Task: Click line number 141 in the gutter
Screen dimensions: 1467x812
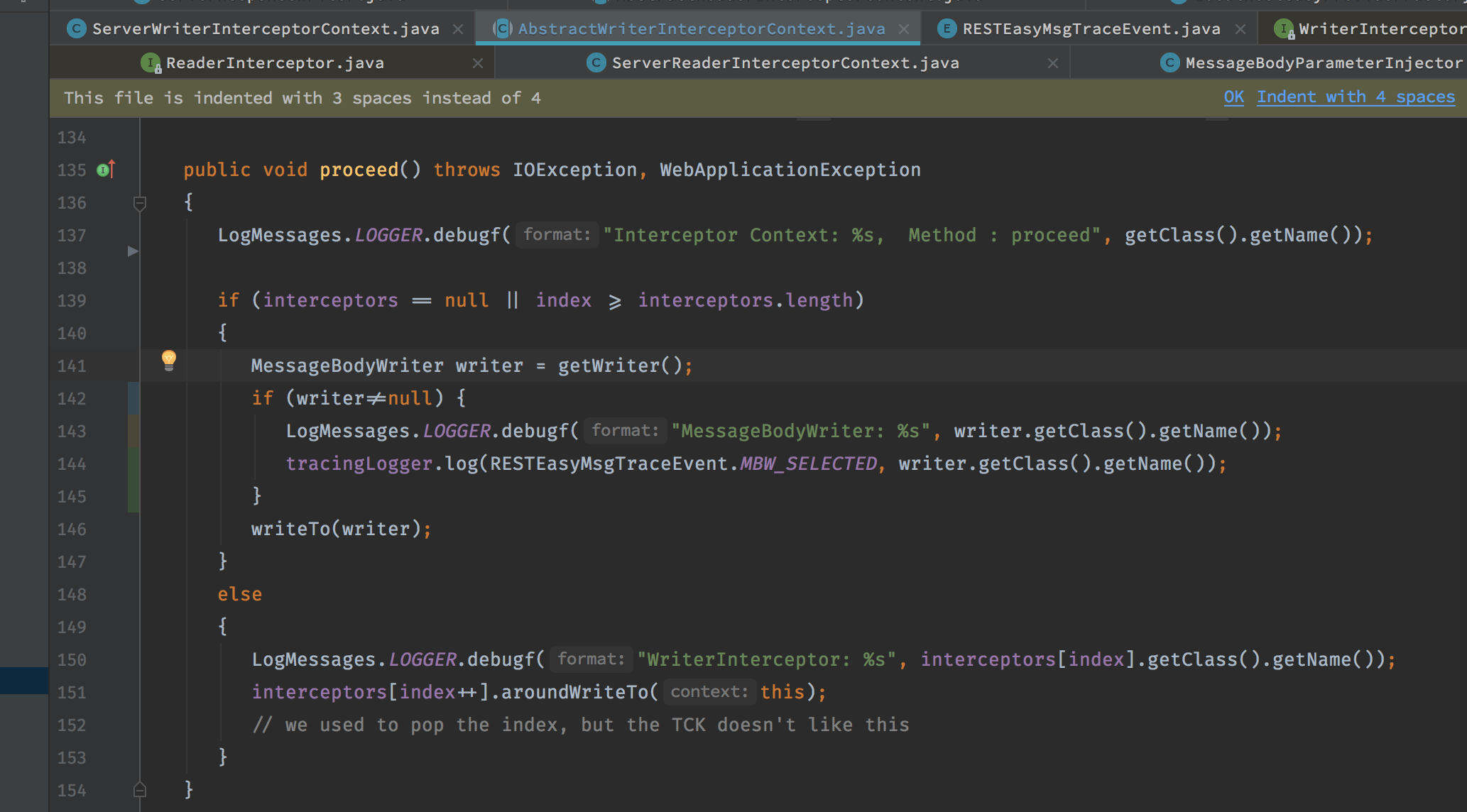Action: coord(72,366)
